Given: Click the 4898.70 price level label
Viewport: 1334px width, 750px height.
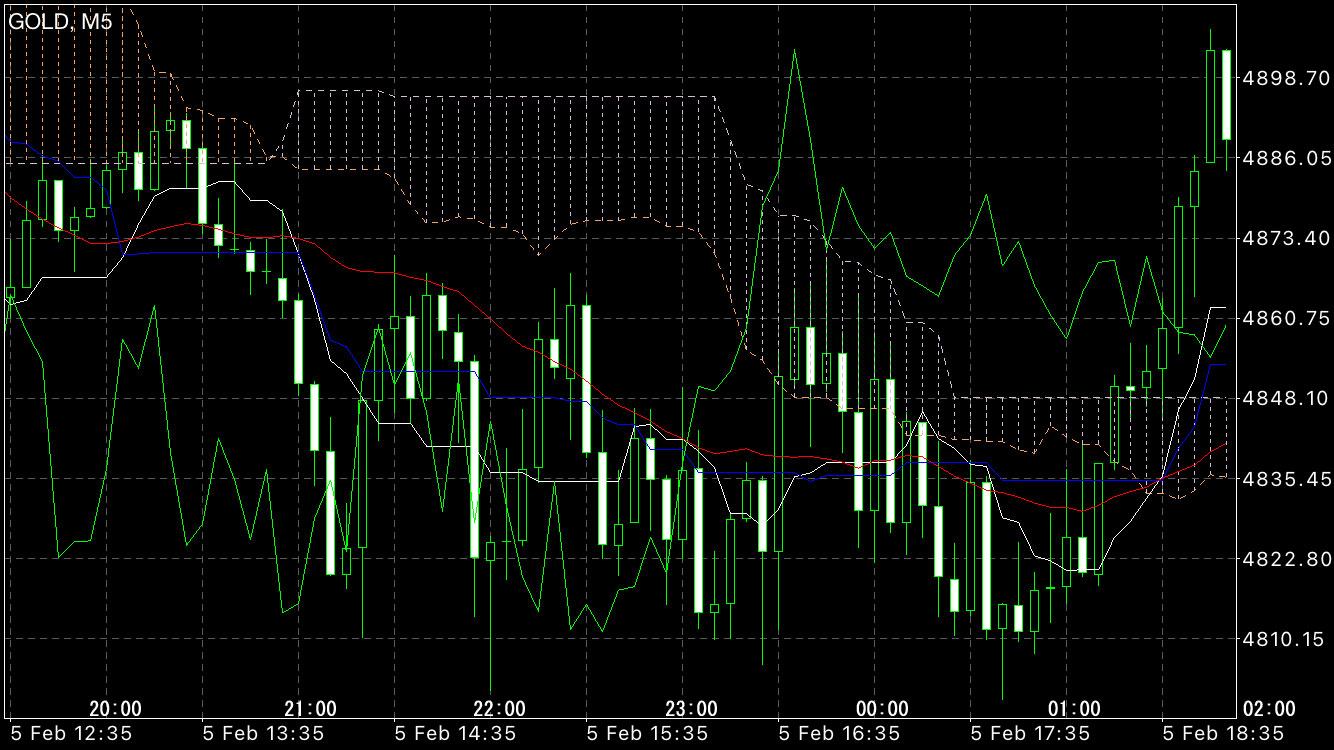Looking at the screenshot, I should click(x=1283, y=78).
